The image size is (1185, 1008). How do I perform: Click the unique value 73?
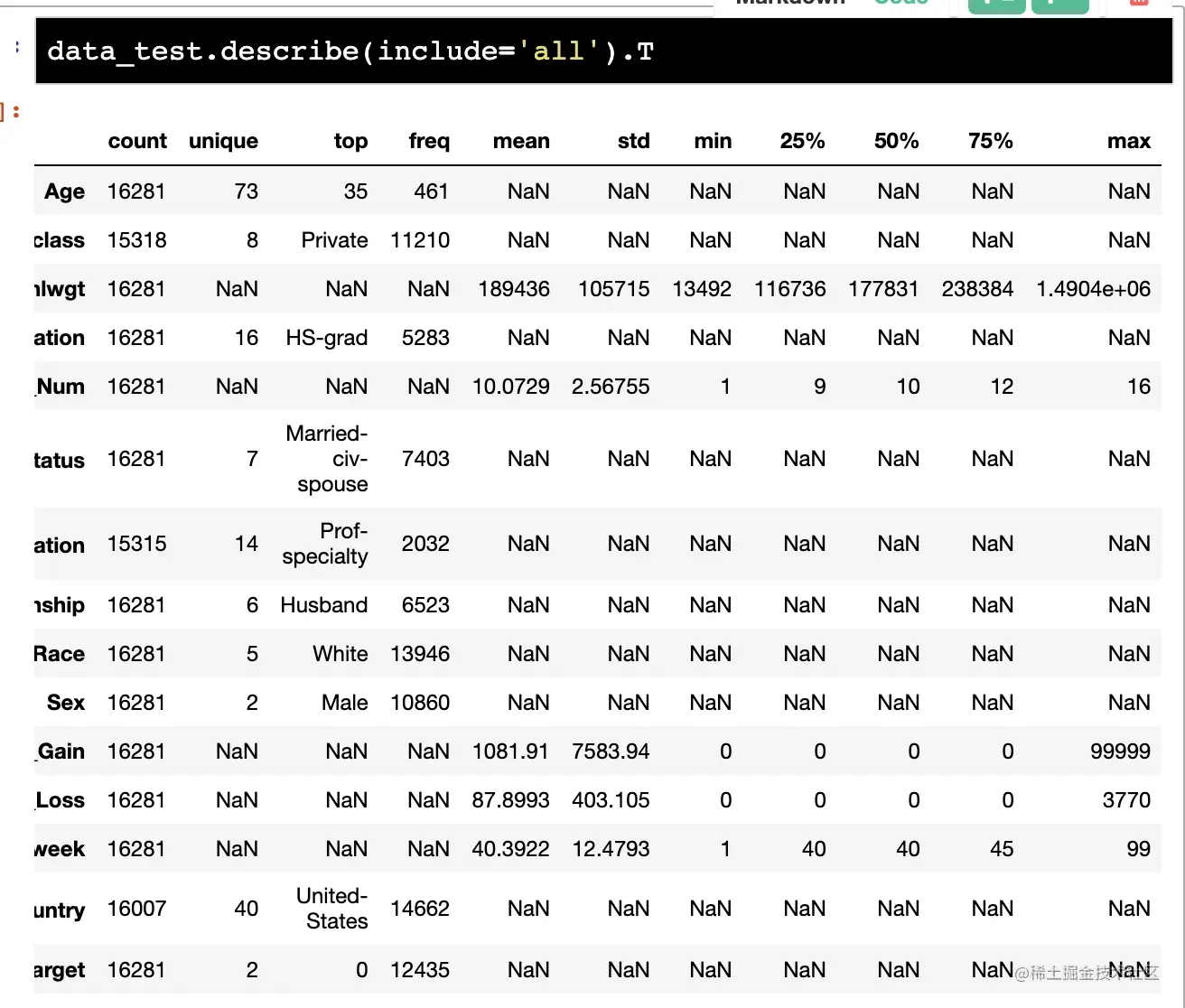[247, 191]
